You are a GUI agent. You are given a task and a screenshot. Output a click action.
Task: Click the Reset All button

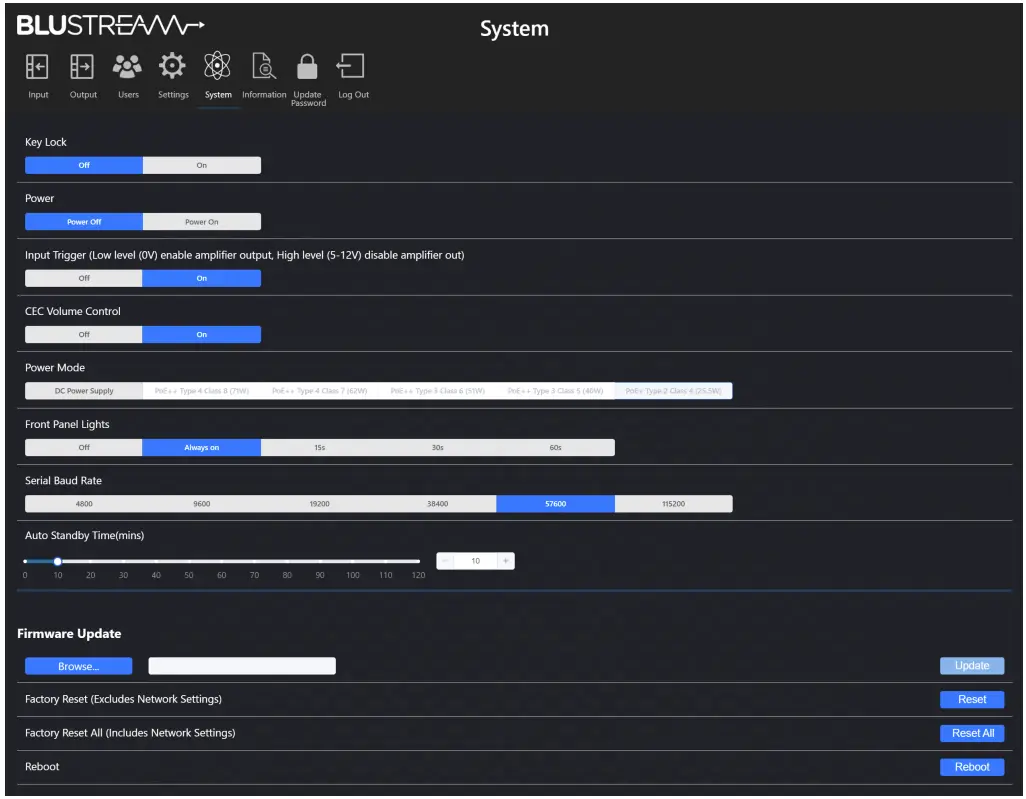click(972, 734)
